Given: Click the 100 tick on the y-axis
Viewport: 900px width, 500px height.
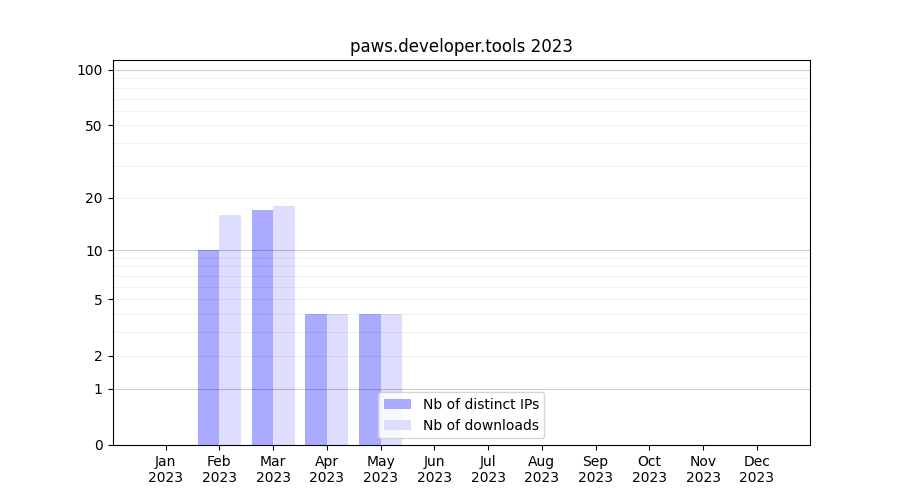Looking at the screenshot, I should click(x=90, y=70).
